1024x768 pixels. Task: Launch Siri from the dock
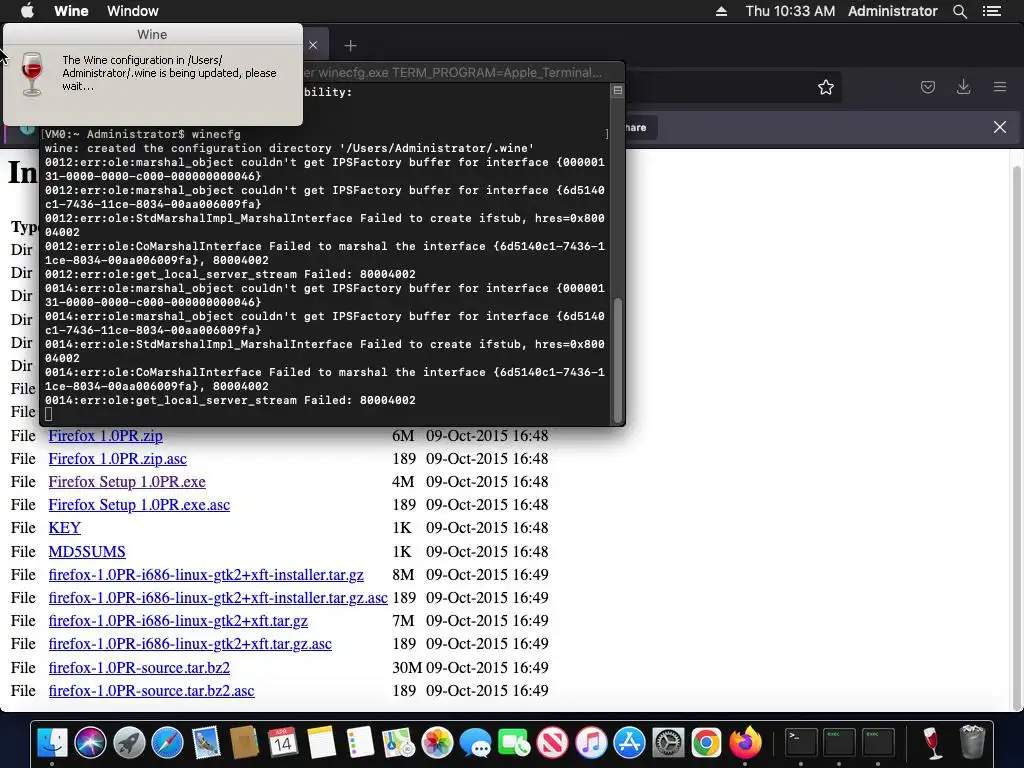[x=90, y=743]
